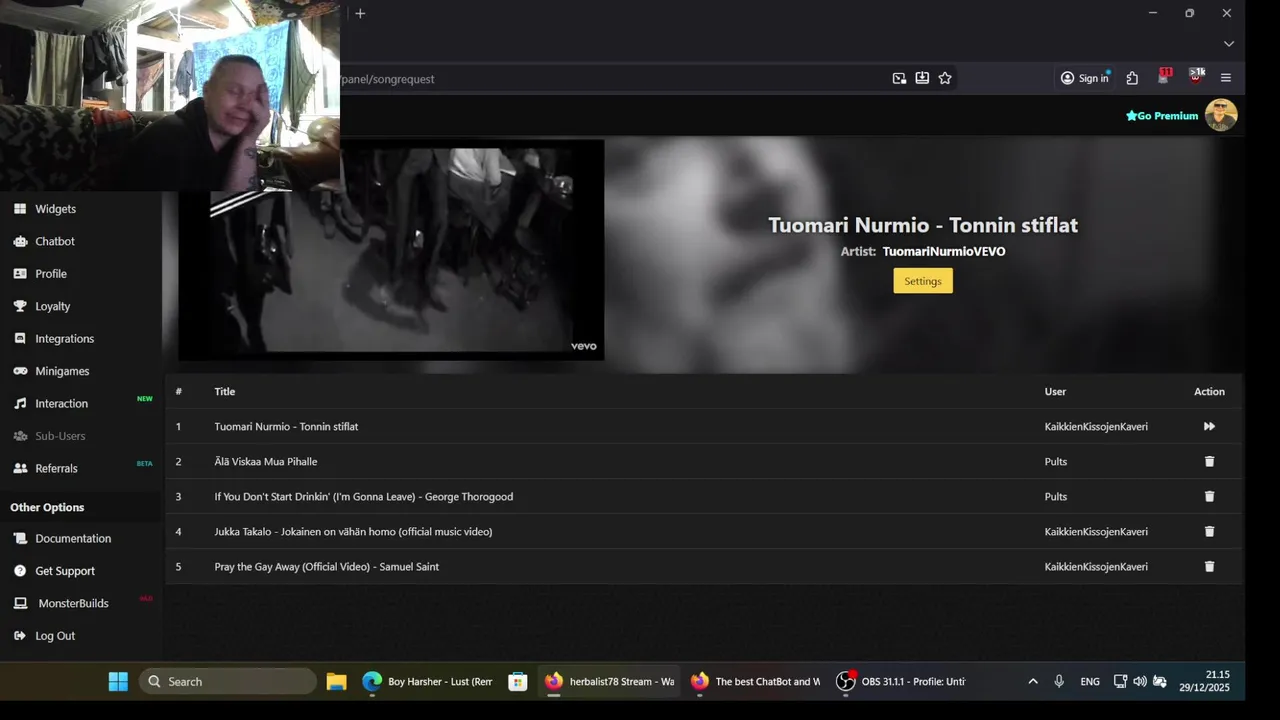Click the MonsterBuilds laptop icon

click(x=20, y=603)
